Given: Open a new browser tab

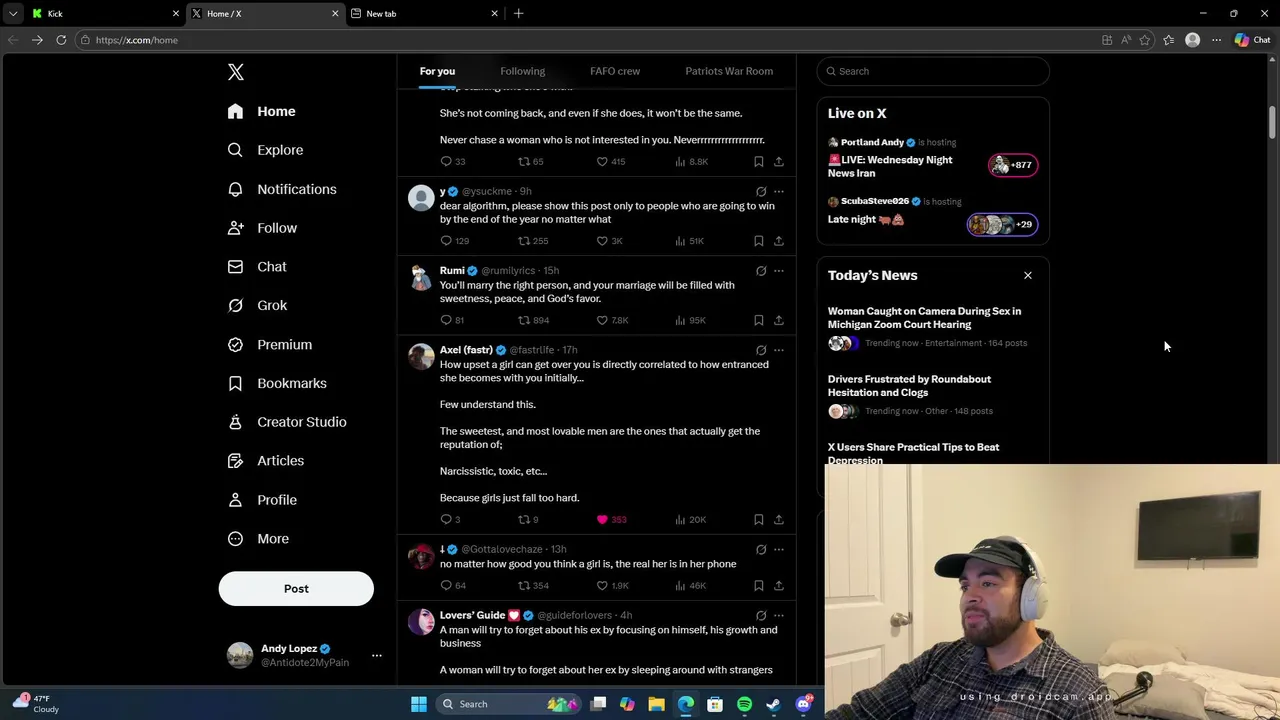Looking at the screenshot, I should coord(518,13).
